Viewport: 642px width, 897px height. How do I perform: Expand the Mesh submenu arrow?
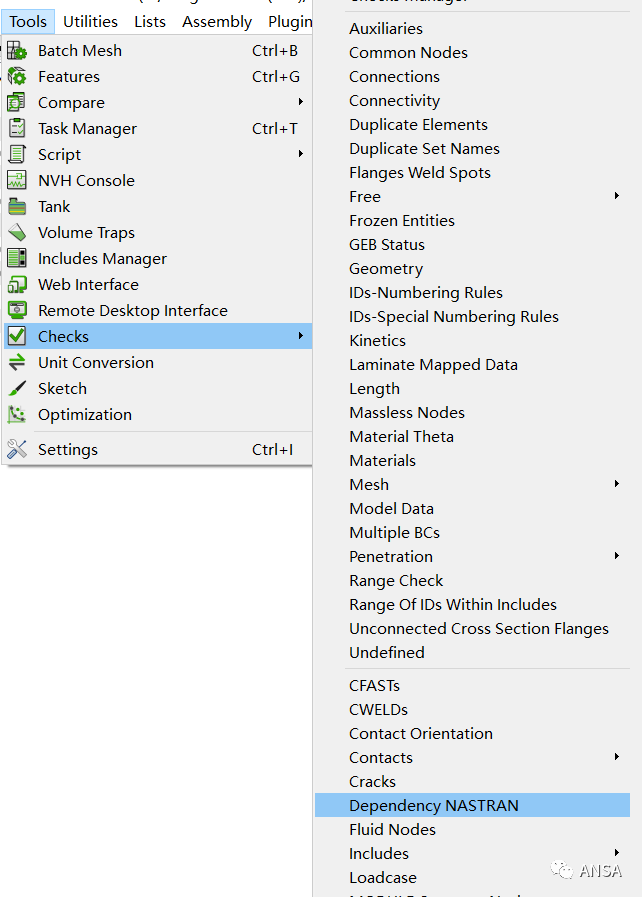tap(617, 484)
